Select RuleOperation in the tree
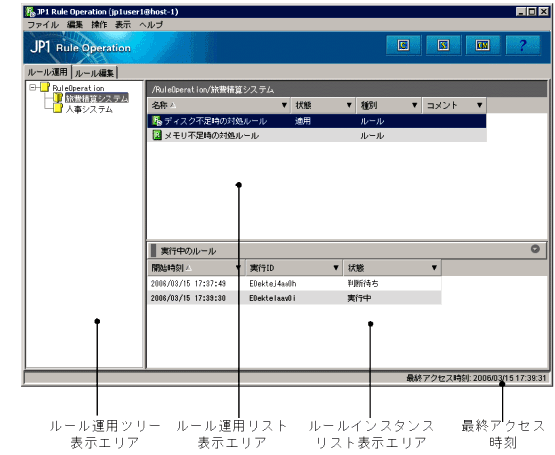The image size is (555, 455). (78, 88)
